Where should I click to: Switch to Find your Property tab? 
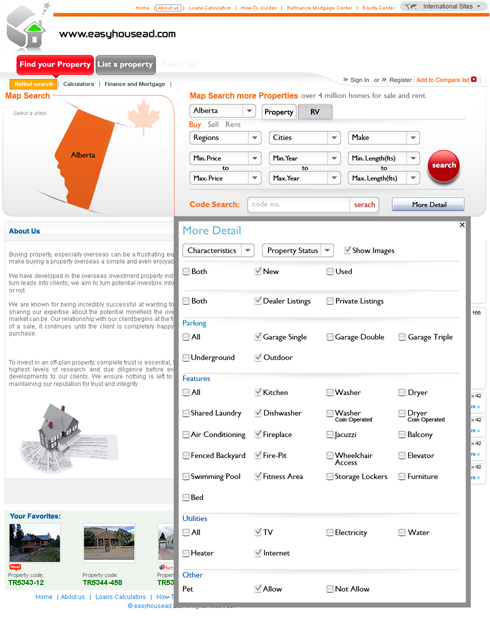coord(55,65)
